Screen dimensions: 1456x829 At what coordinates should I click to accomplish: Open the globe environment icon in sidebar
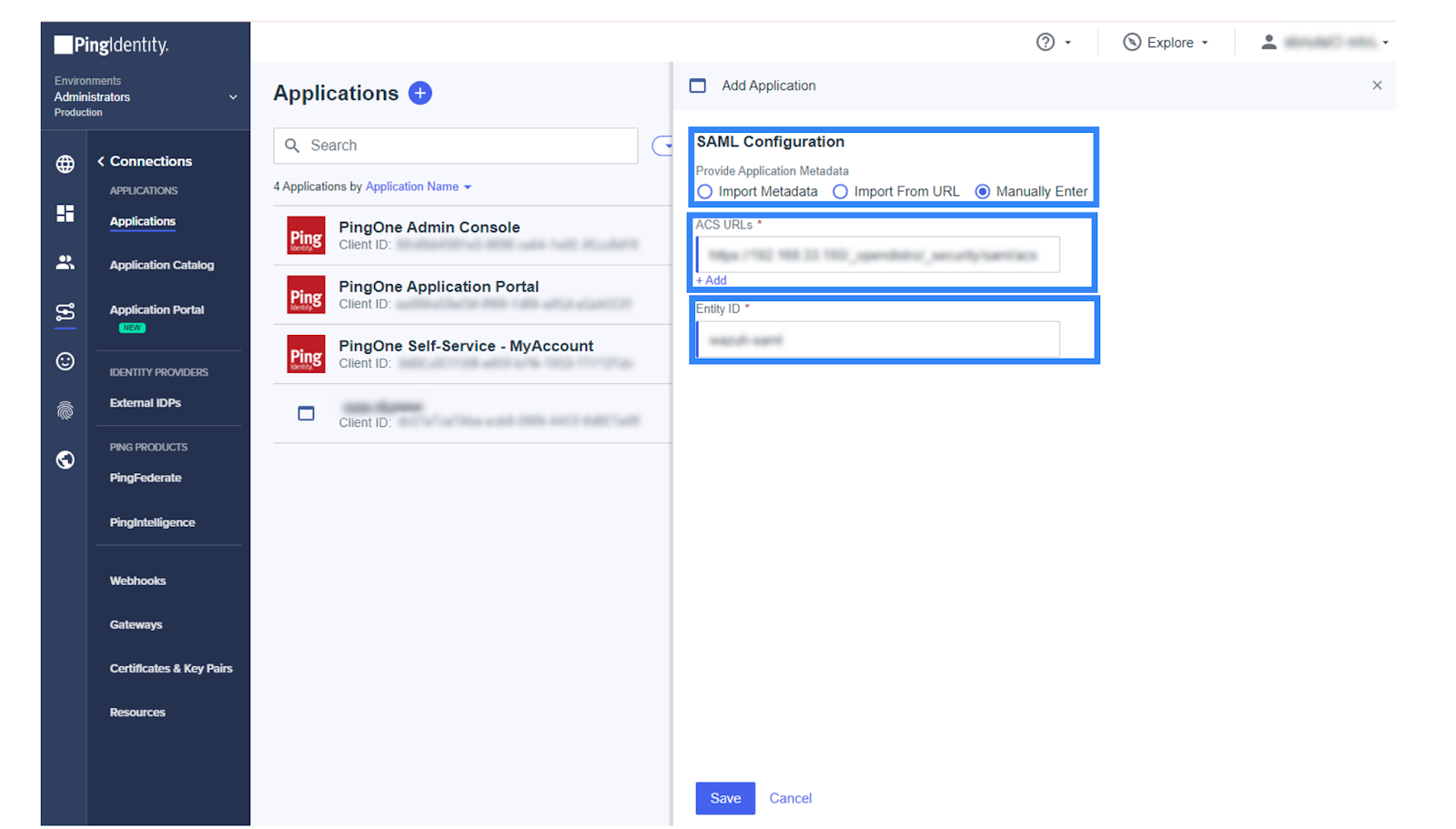click(66, 164)
